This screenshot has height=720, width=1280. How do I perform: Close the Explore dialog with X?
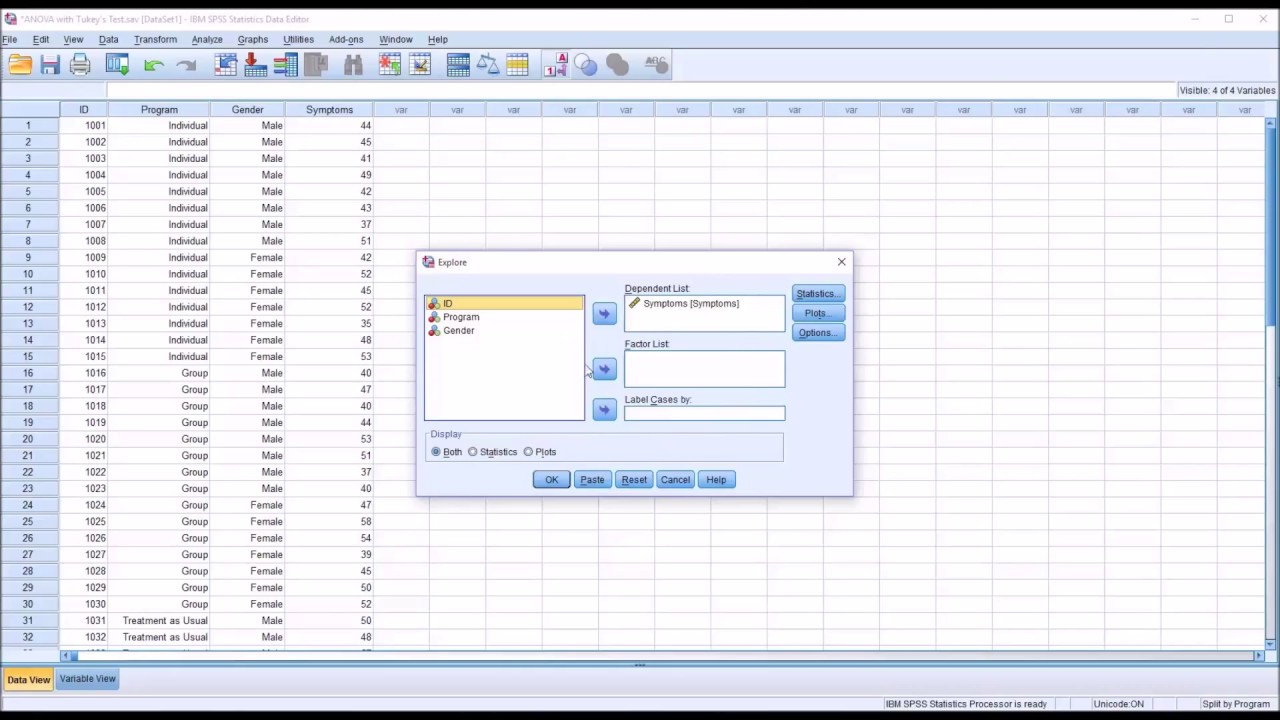pos(841,262)
